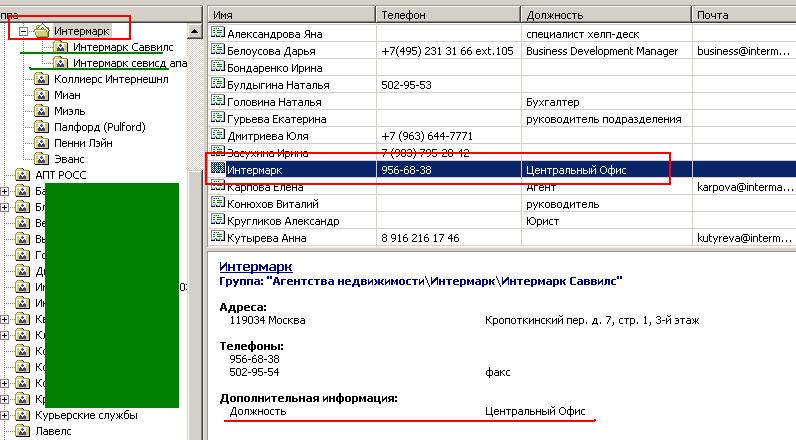Sort contacts by the Должность column
Viewport: 796px width, 440px height.
(x=606, y=15)
